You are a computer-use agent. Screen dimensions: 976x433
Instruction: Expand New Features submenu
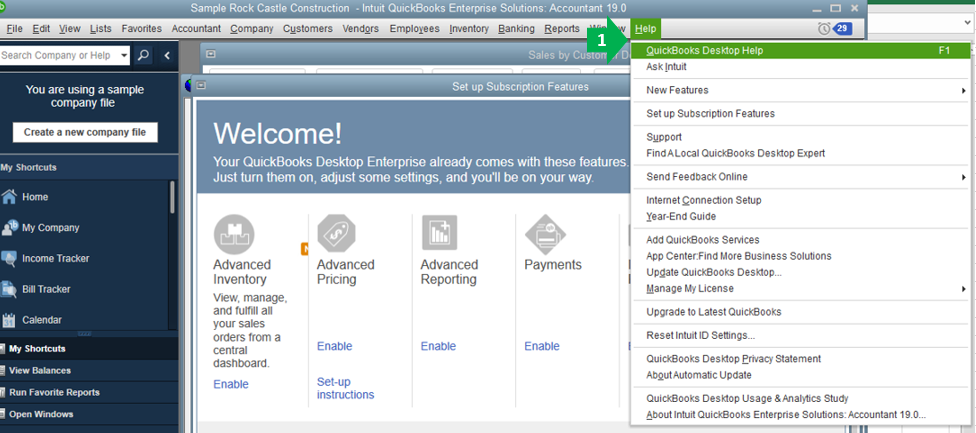tap(964, 91)
